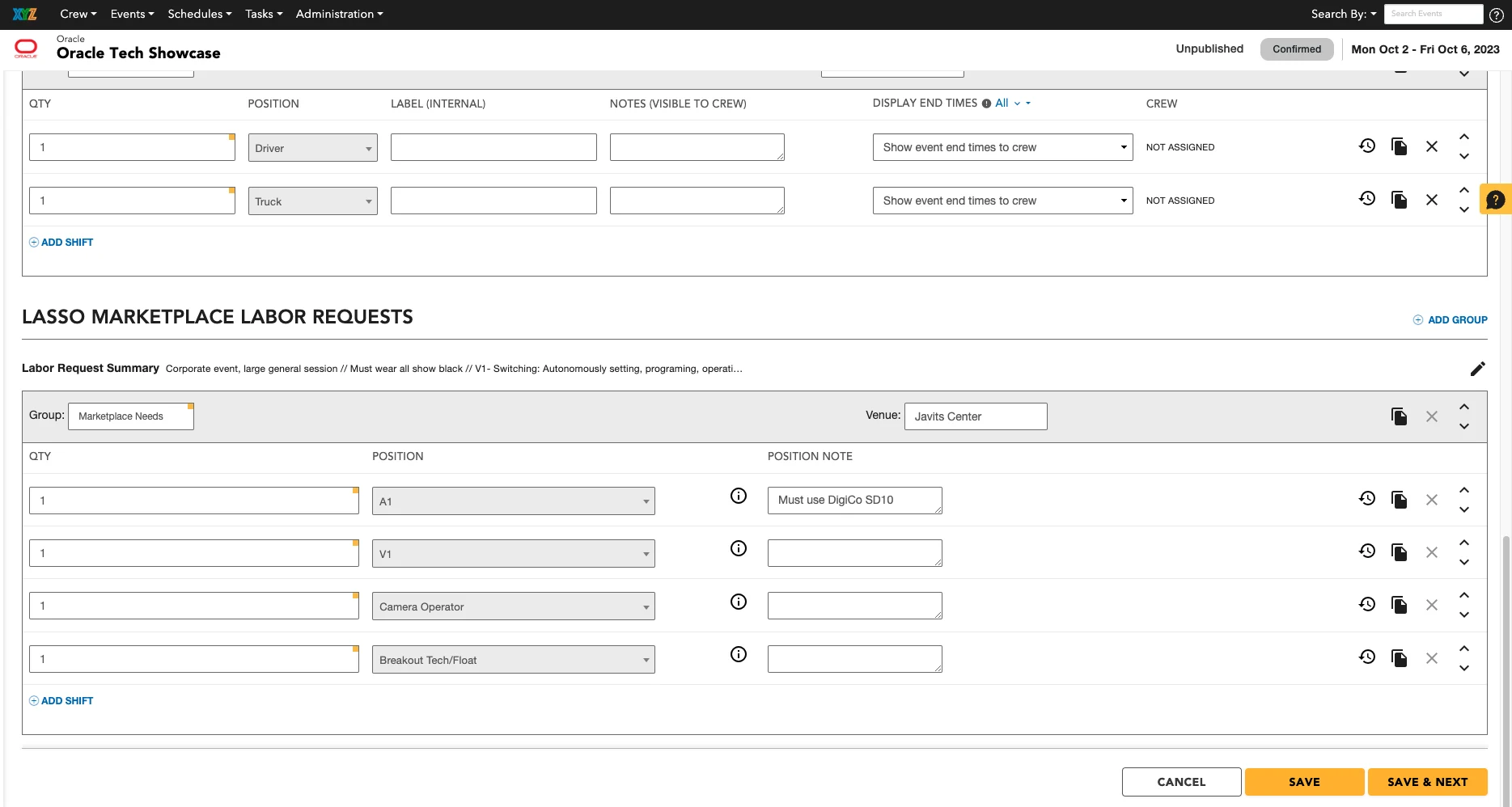Move the Truck shift down
The width and height of the screenshot is (1512, 807).
[x=1464, y=210]
